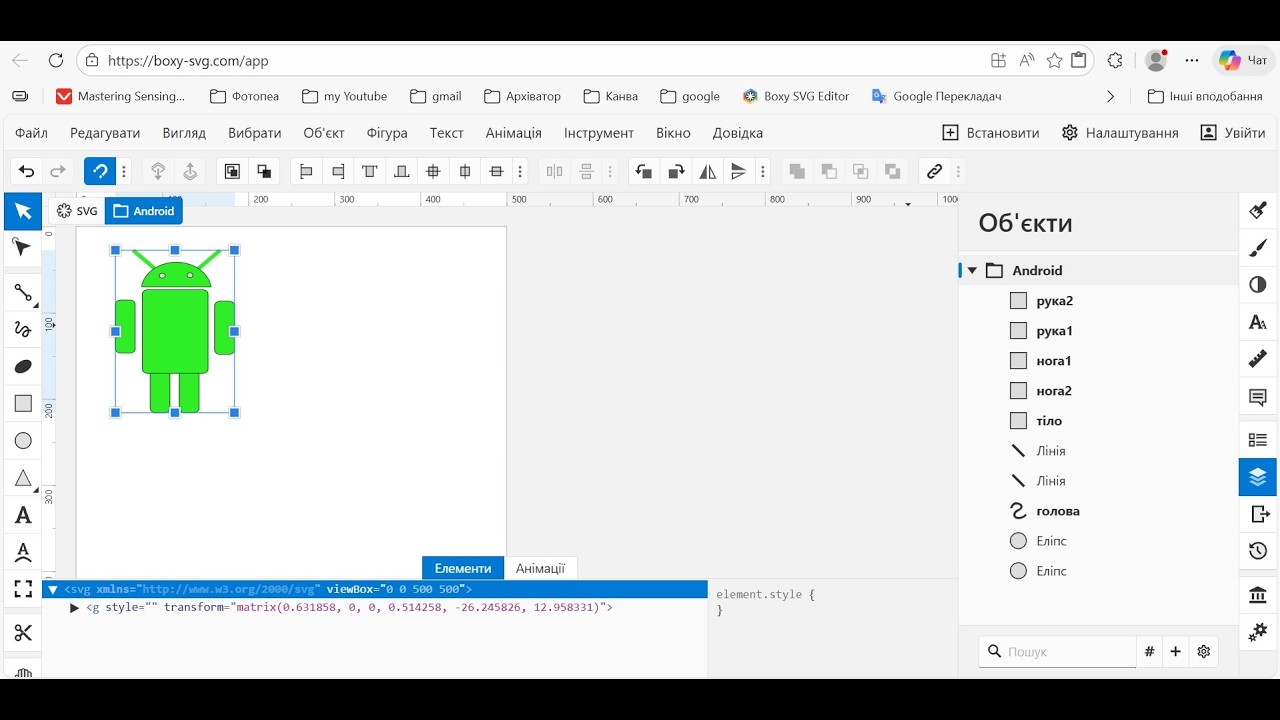This screenshot has height=720, width=1280.
Task: Click the link icon in toolbar
Action: 934,172
